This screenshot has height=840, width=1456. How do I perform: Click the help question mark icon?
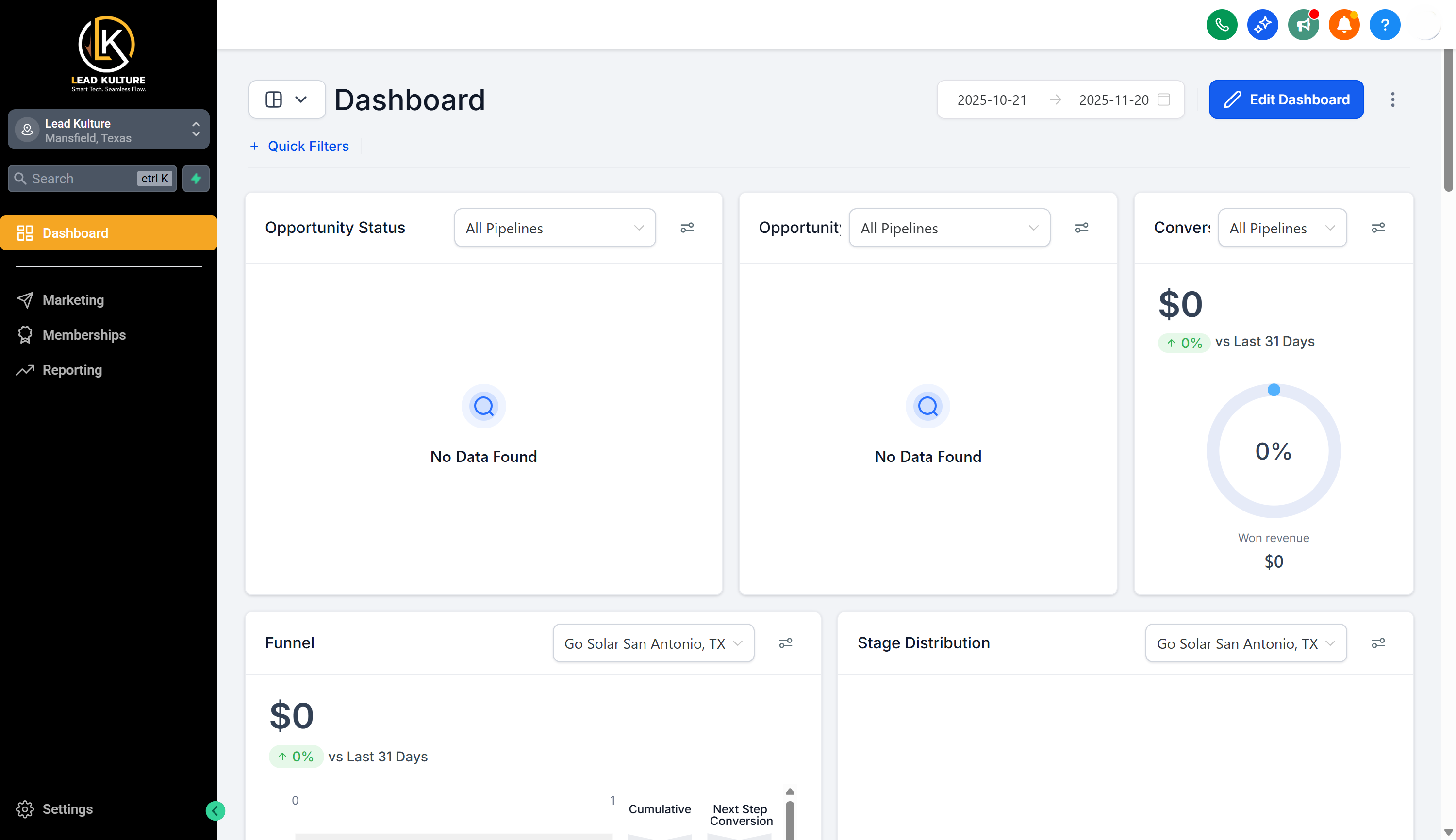[x=1385, y=24]
